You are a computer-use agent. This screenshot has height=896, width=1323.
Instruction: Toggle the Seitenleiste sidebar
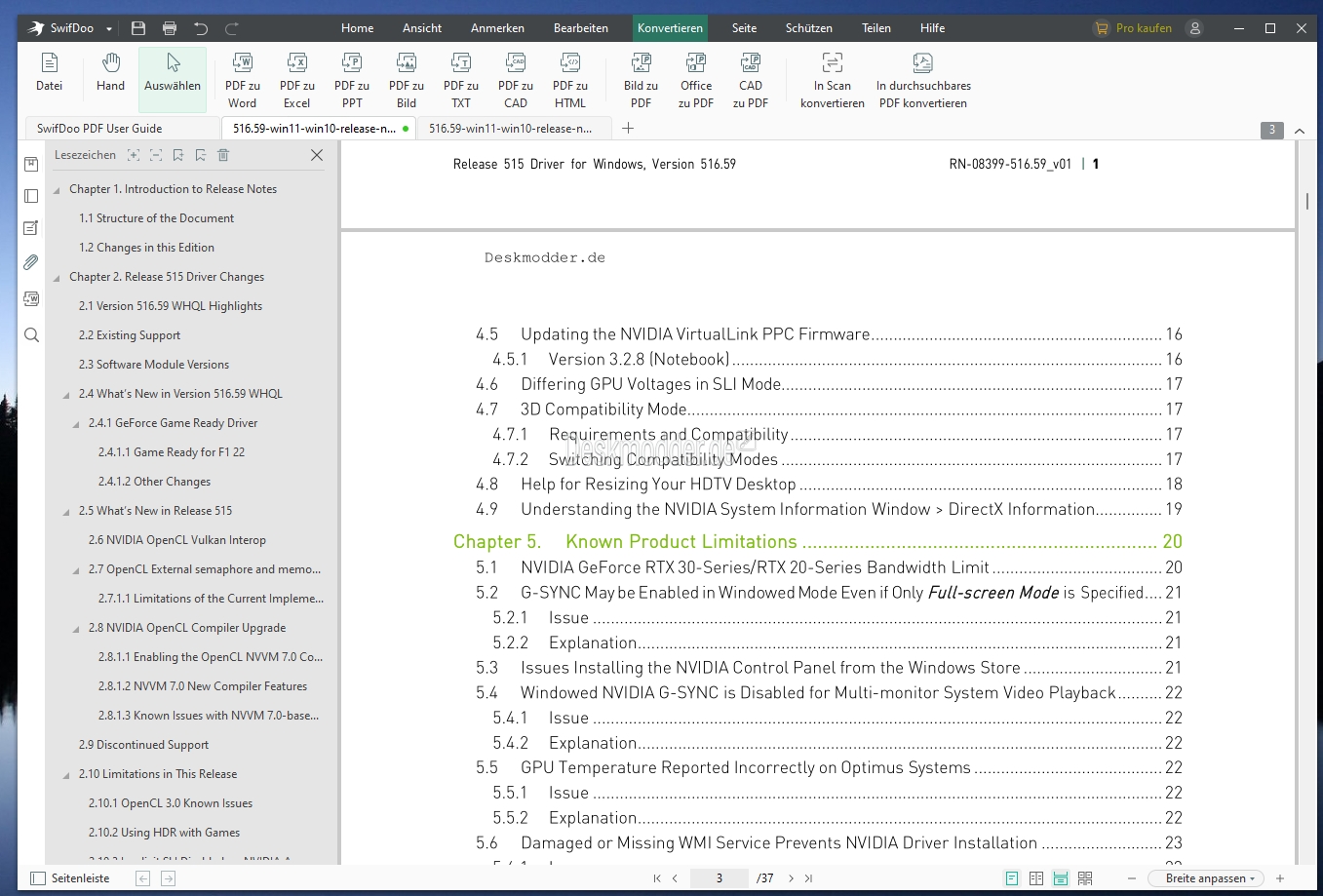tap(70, 878)
